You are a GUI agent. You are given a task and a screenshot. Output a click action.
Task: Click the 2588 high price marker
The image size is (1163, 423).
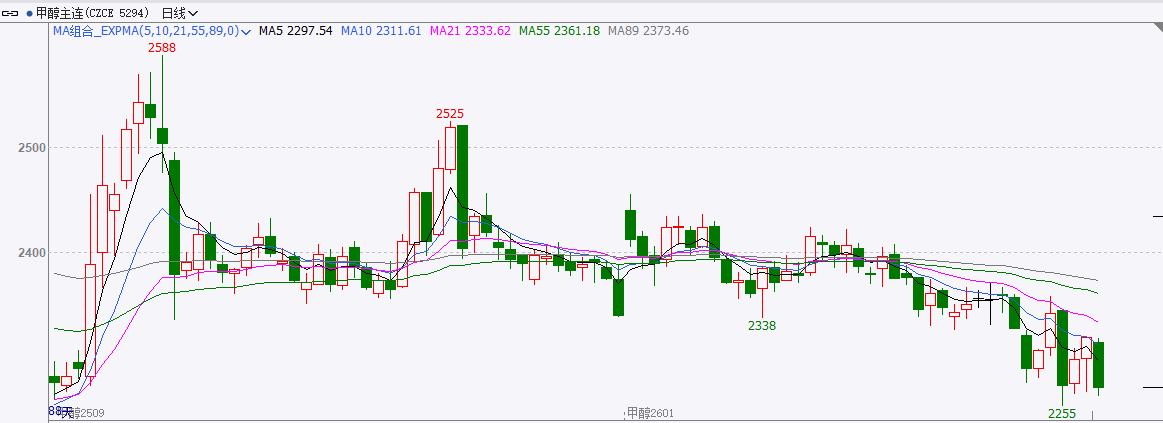coord(162,48)
